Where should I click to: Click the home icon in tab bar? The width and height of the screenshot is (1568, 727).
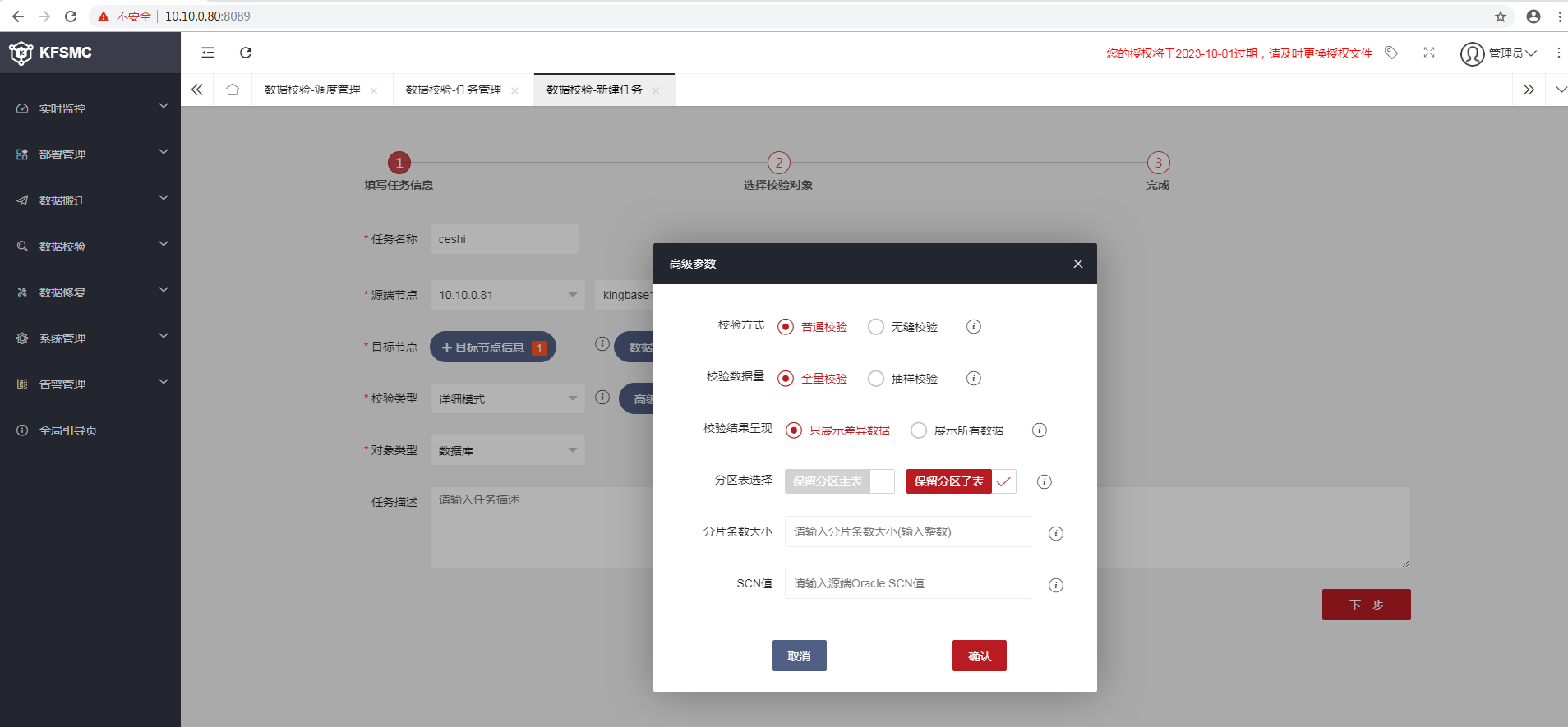click(x=233, y=90)
